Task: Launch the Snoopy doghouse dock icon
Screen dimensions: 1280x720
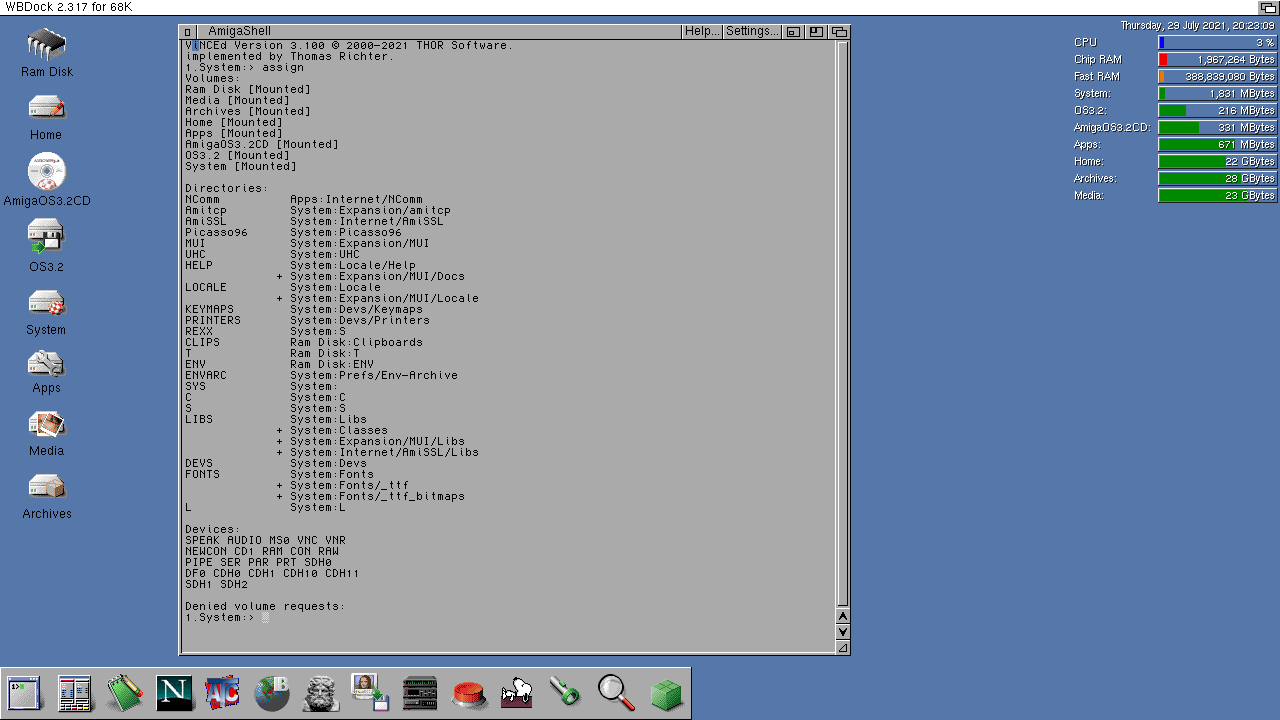Action: pos(517,693)
